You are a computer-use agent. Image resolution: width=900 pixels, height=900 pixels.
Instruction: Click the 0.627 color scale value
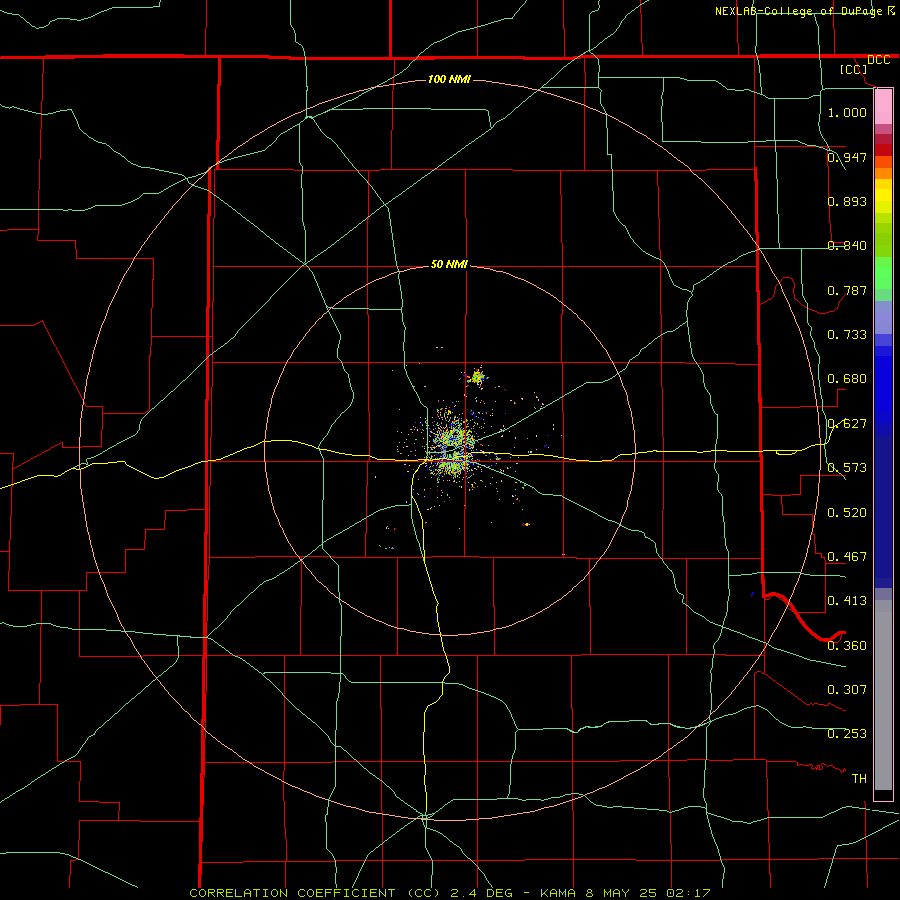(847, 423)
